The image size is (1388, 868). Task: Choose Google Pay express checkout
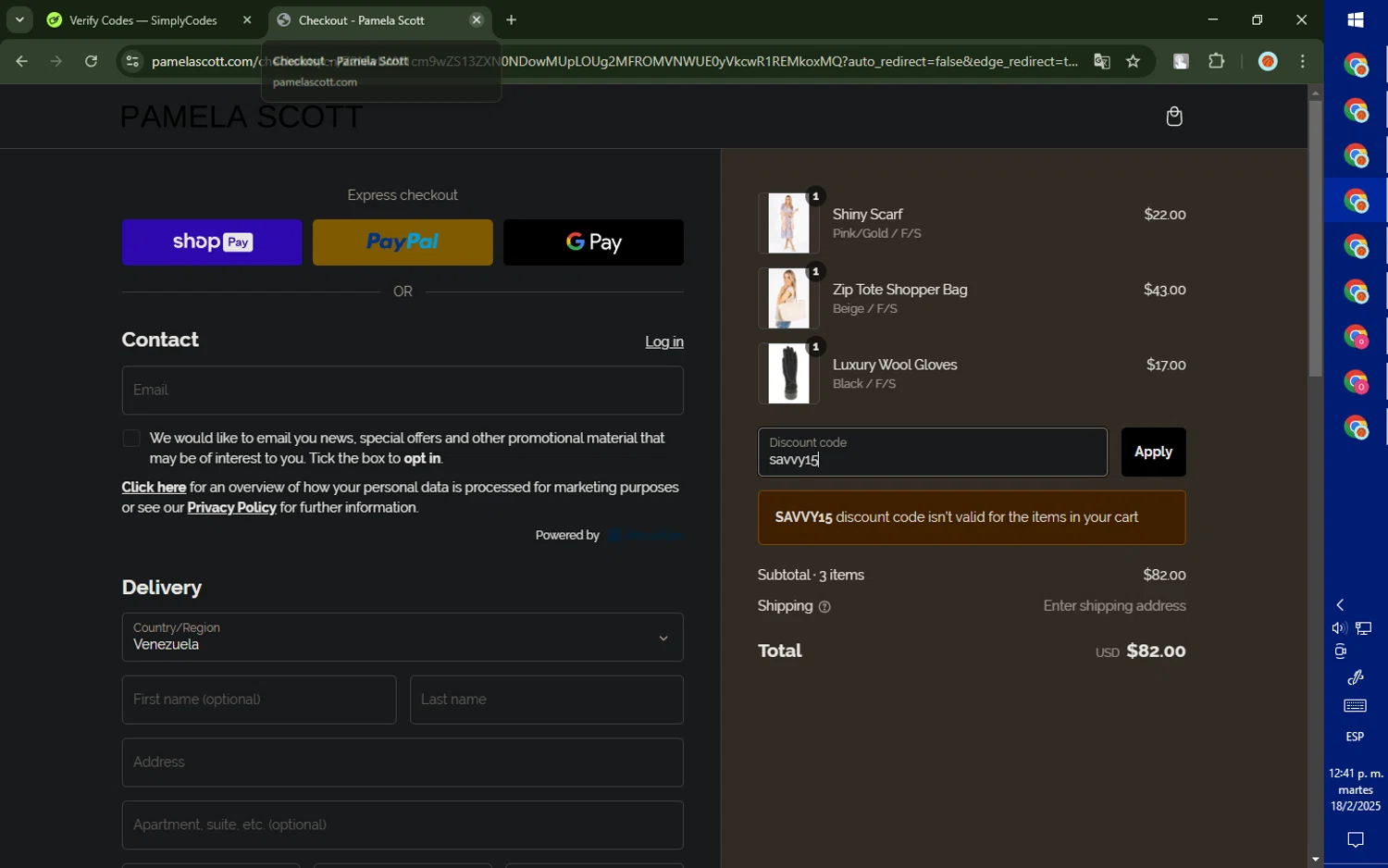click(x=593, y=242)
